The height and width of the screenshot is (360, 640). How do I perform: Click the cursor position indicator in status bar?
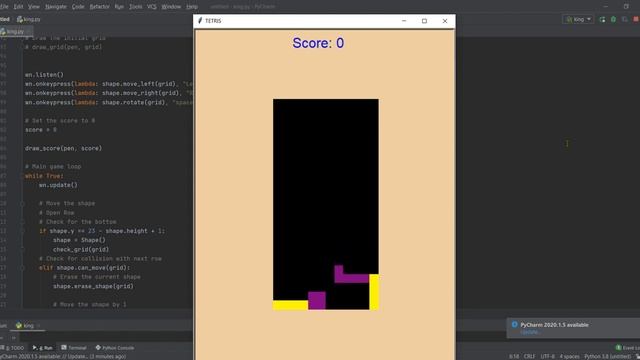click(x=514, y=356)
